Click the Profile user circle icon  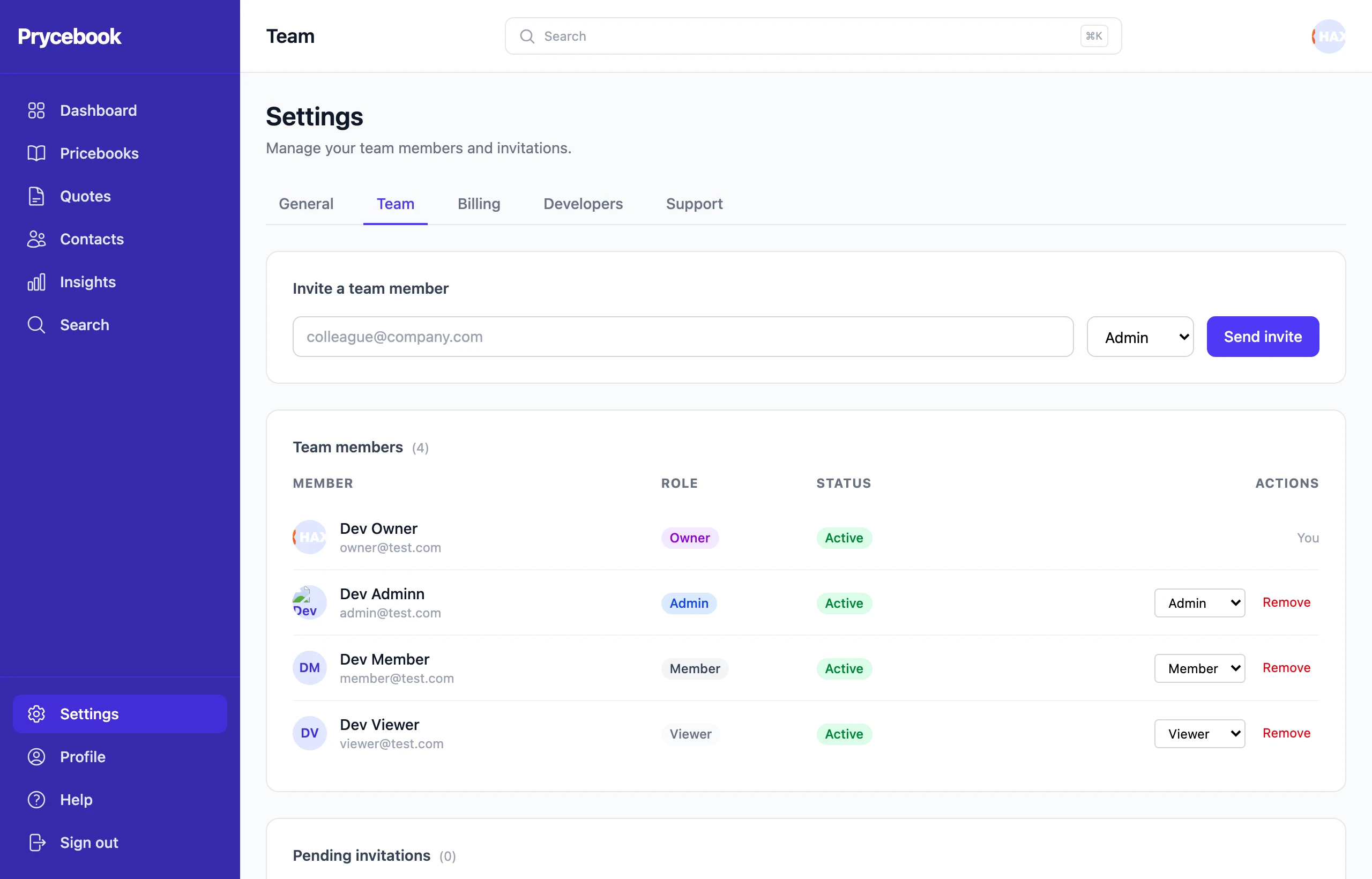[36, 756]
